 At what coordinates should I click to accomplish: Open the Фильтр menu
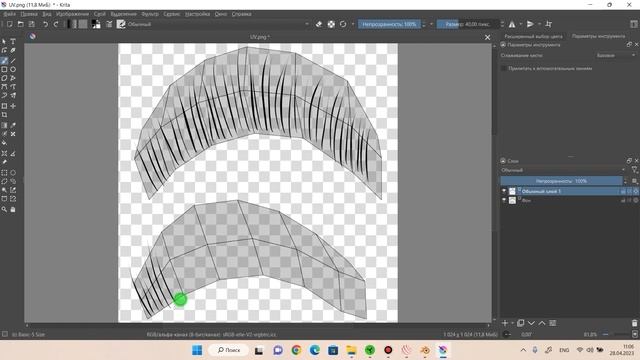click(150, 14)
